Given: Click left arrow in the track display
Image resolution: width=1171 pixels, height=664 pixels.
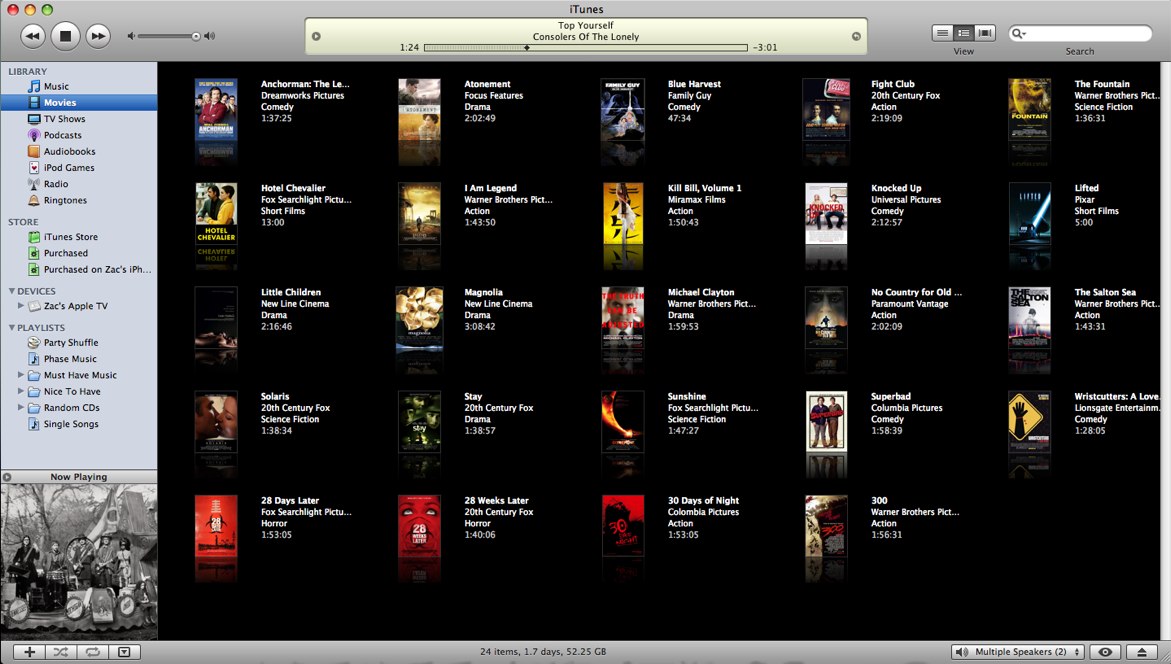Looking at the screenshot, I should pos(316,36).
